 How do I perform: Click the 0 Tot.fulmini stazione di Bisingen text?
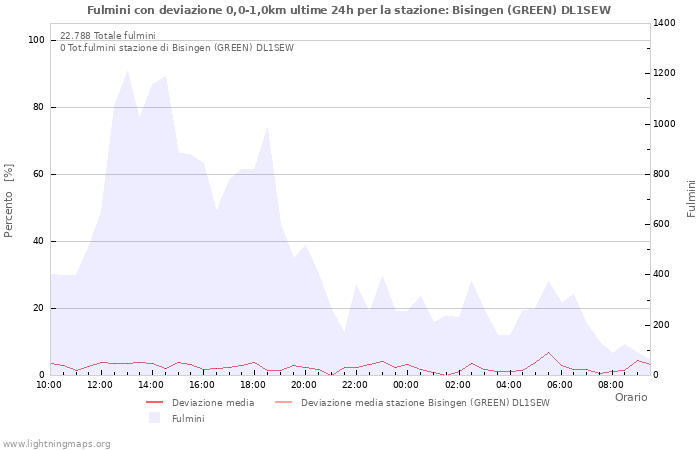(x=176, y=47)
